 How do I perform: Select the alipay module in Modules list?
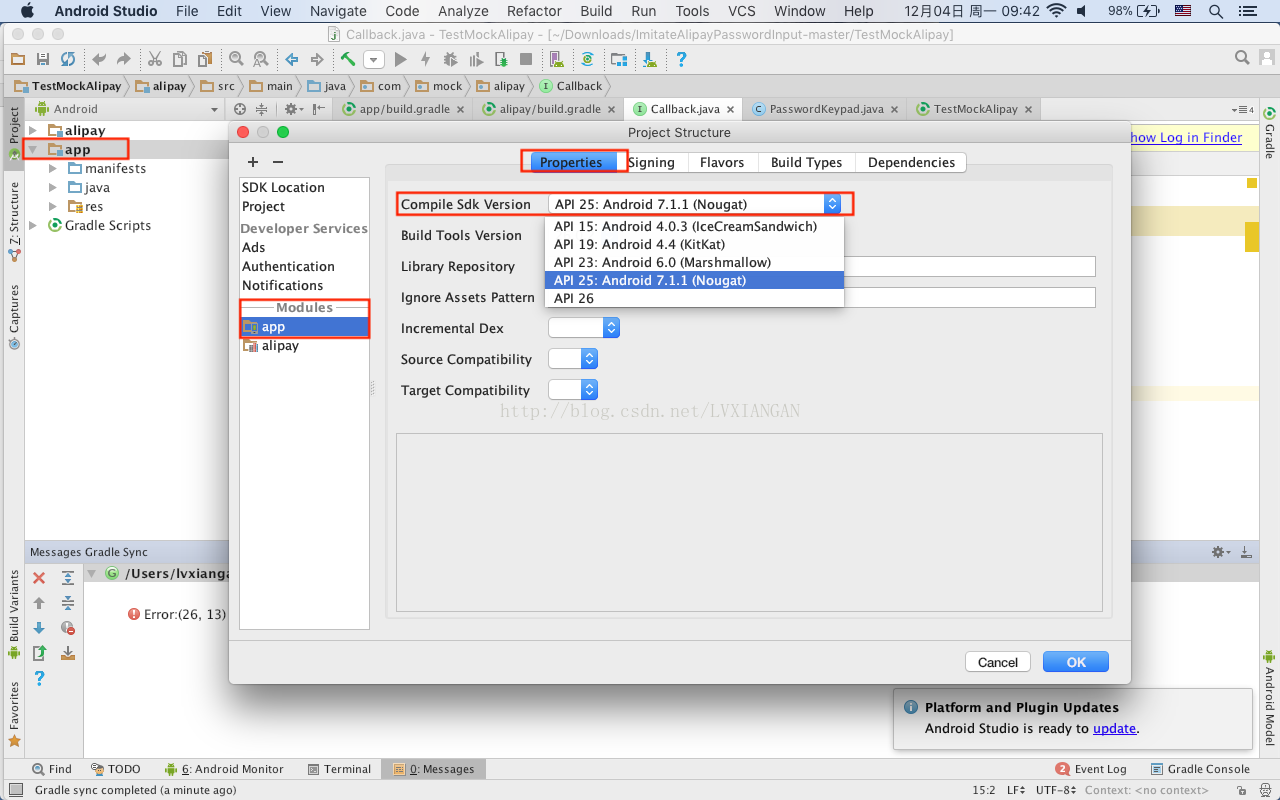coord(304,345)
